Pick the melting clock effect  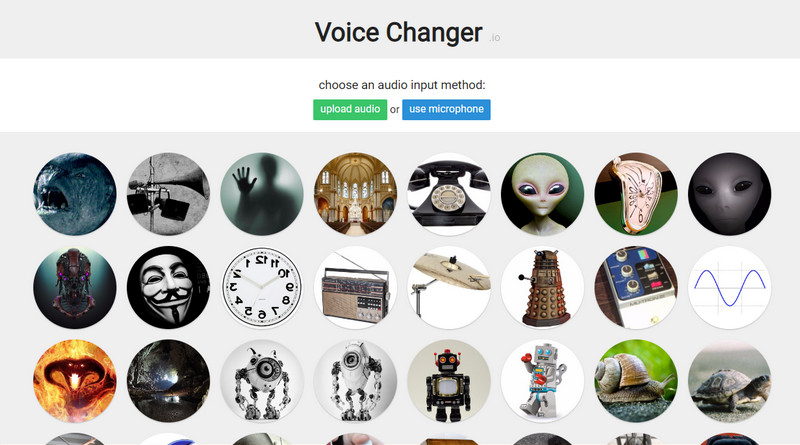pyautogui.click(x=636, y=194)
